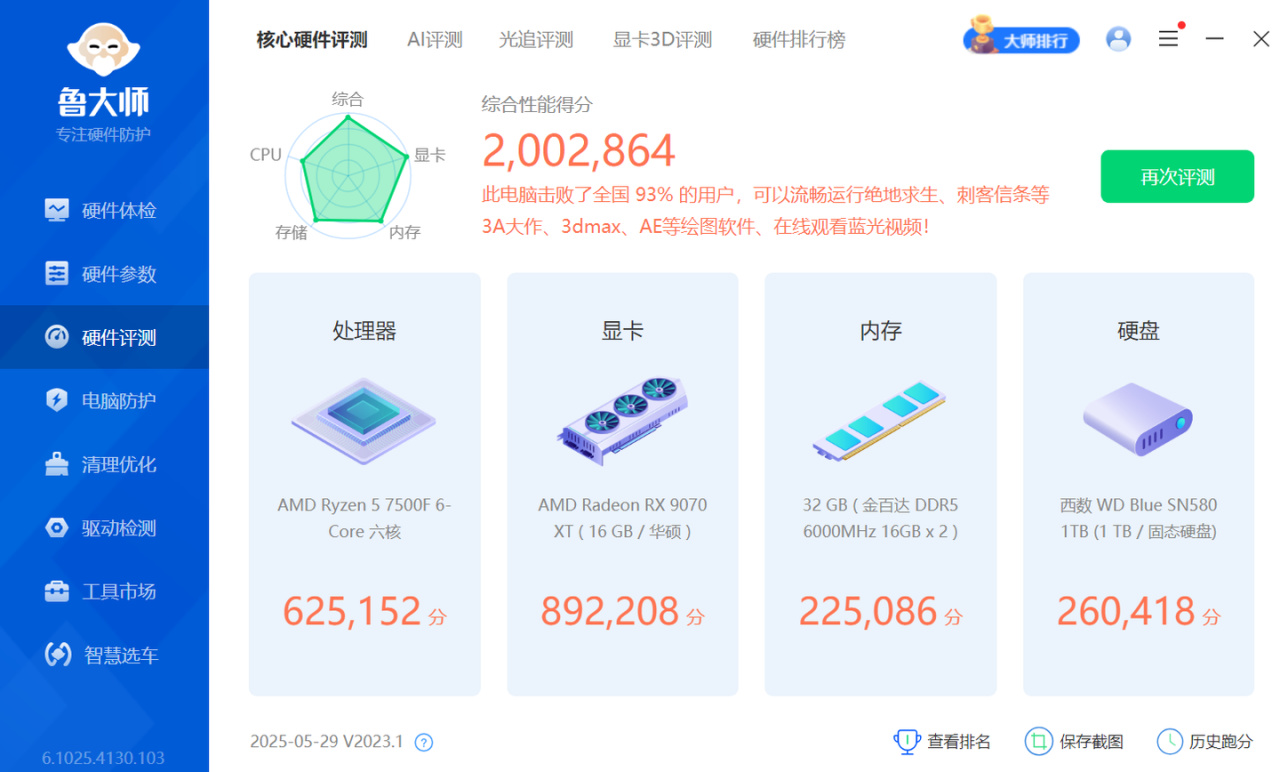Click the help question mark icon
1280x772 pixels.
coord(424,742)
